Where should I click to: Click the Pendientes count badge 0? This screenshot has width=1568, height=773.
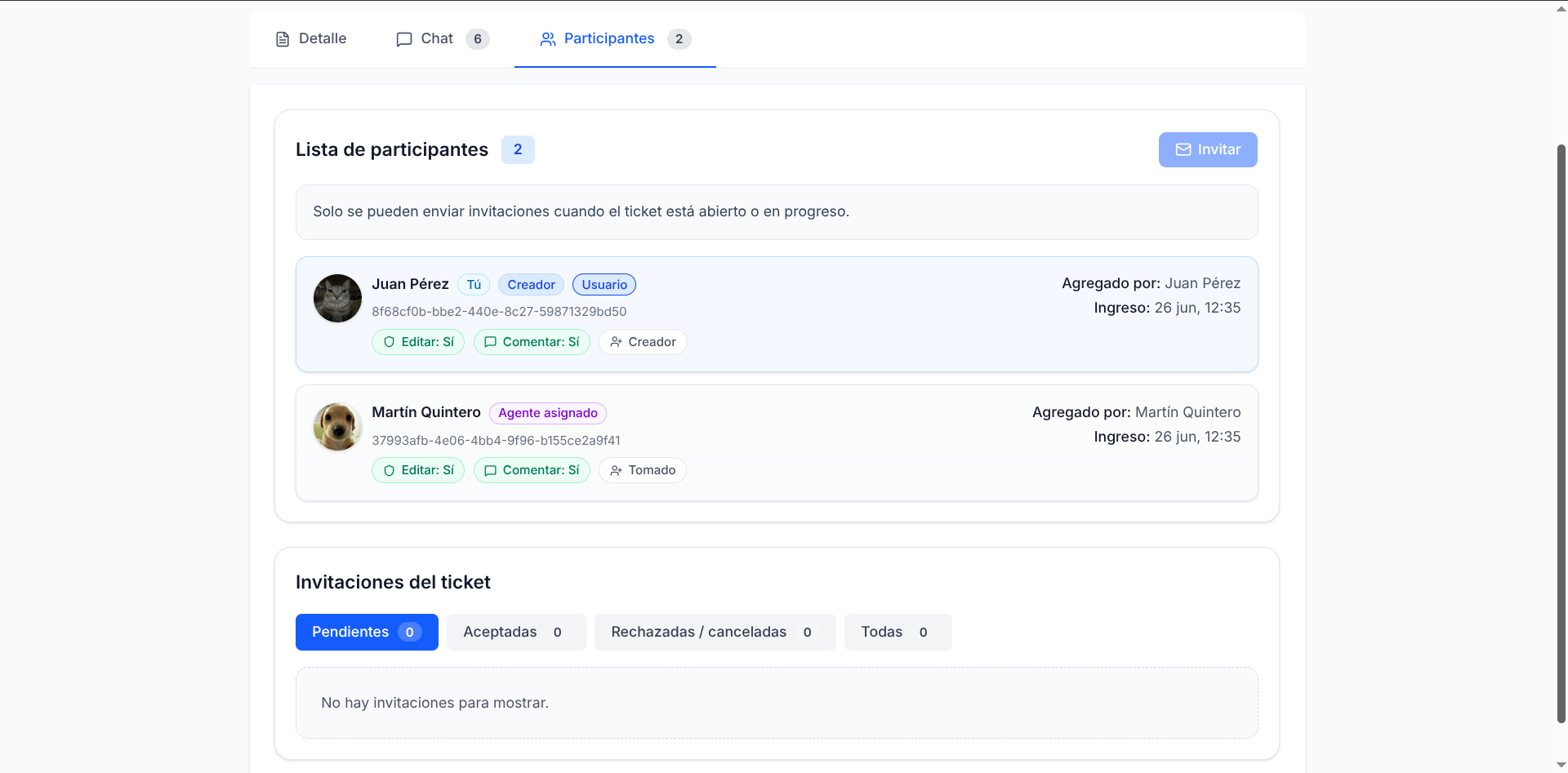point(410,632)
